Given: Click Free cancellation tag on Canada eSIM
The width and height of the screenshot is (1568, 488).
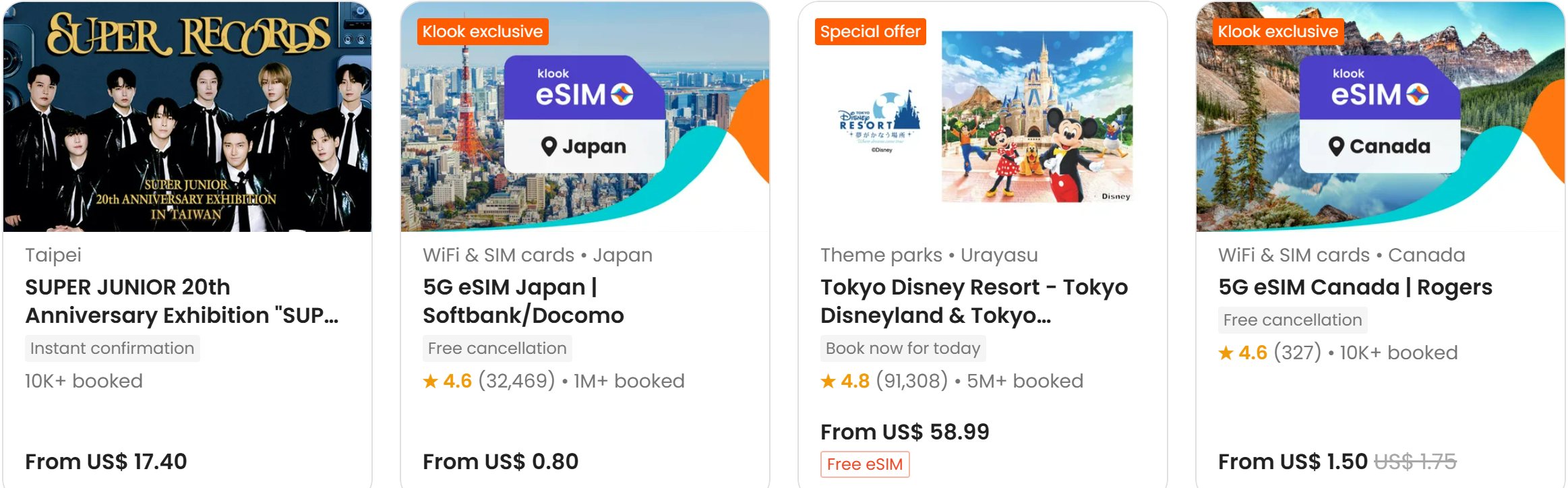Looking at the screenshot, I should pyautogui.click(x=1292, y=320).
